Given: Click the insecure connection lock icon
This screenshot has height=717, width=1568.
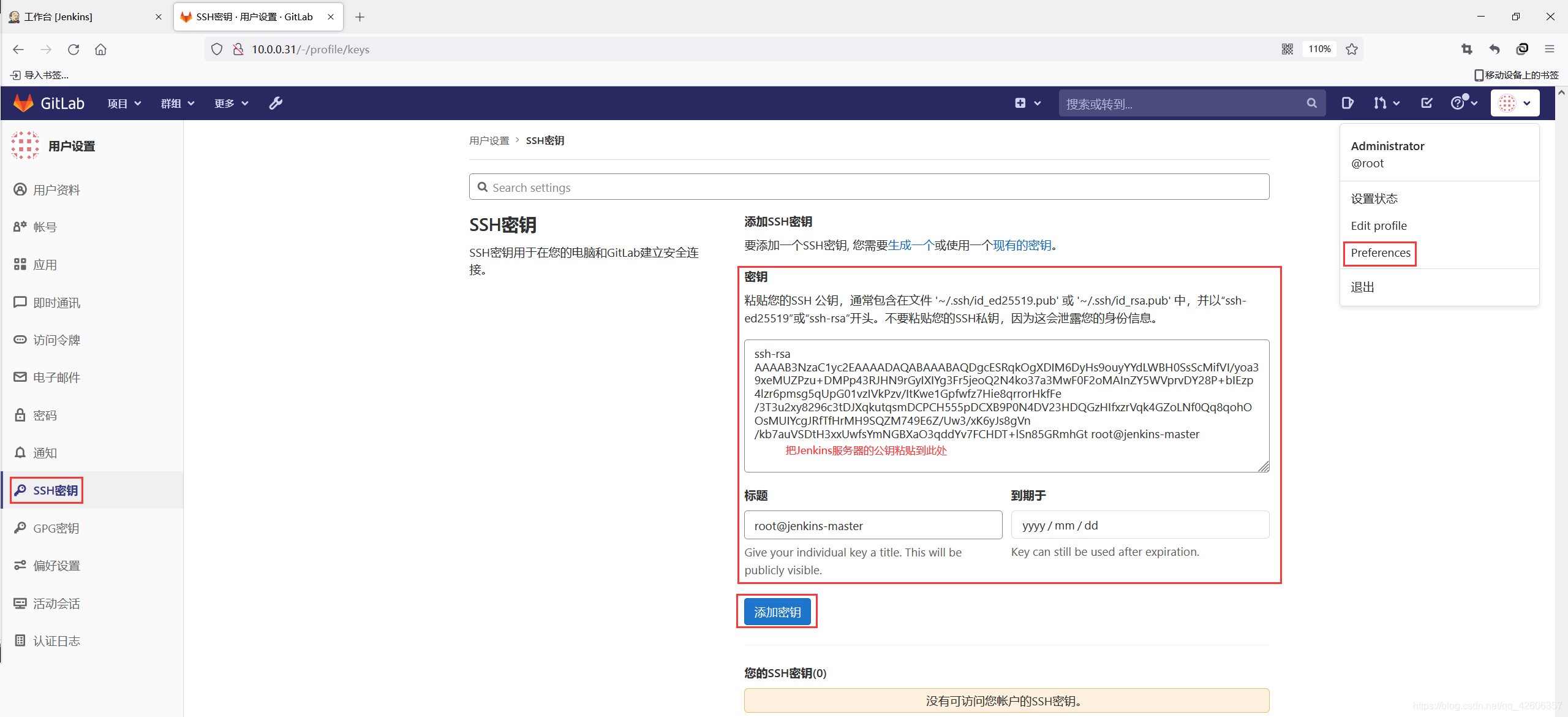Looking at the screenshot, I should coord(238,49).
